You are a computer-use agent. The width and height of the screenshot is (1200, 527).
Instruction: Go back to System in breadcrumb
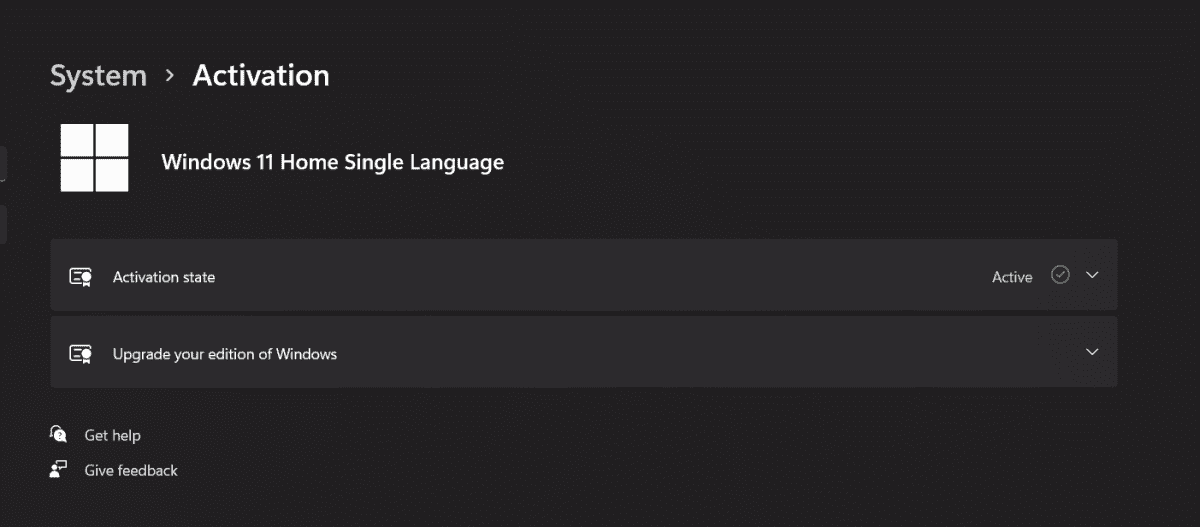point(98,75)
